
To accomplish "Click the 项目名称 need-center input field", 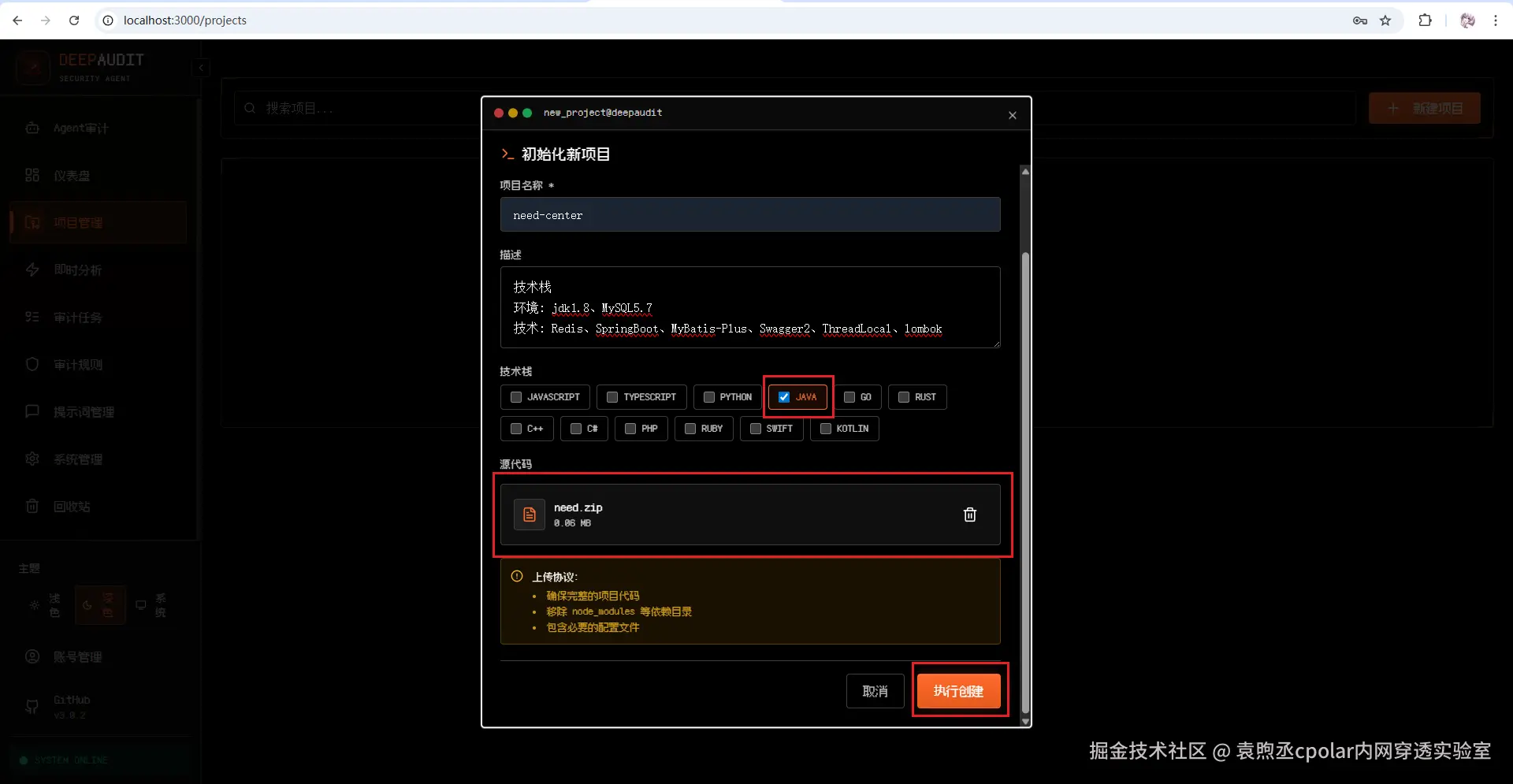I will 749,214.
